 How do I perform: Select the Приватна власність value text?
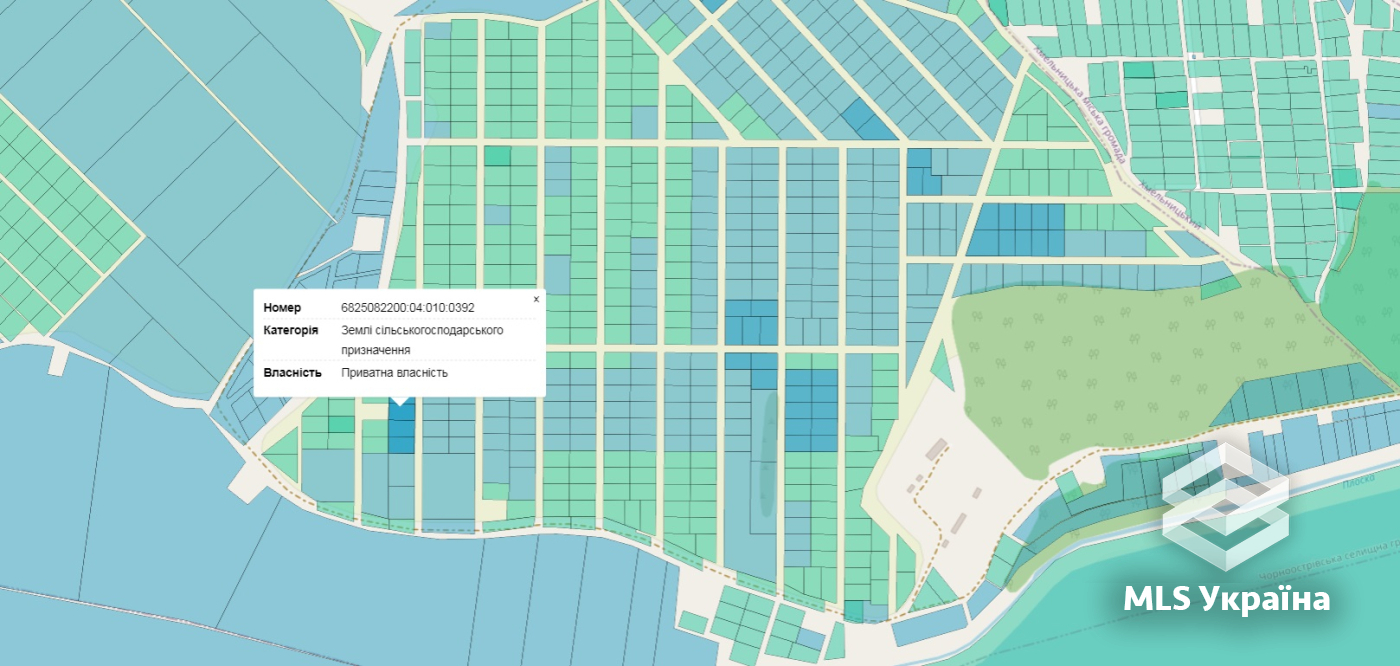click(x=394, y=372)
